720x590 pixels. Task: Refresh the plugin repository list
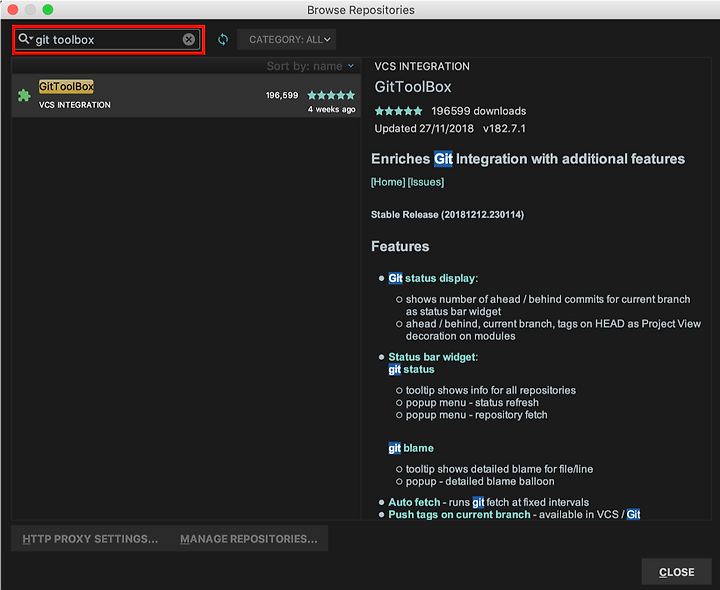(x=223, y=39)
